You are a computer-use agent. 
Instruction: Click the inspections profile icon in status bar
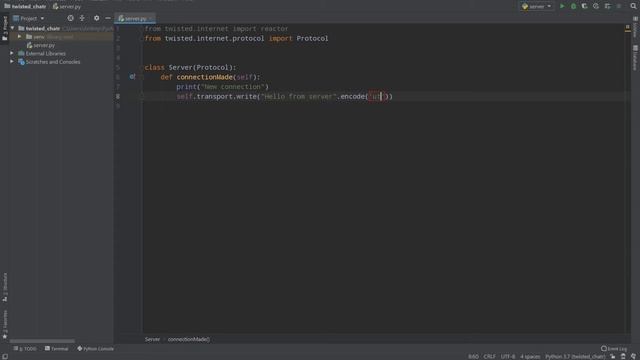[623, 356]
